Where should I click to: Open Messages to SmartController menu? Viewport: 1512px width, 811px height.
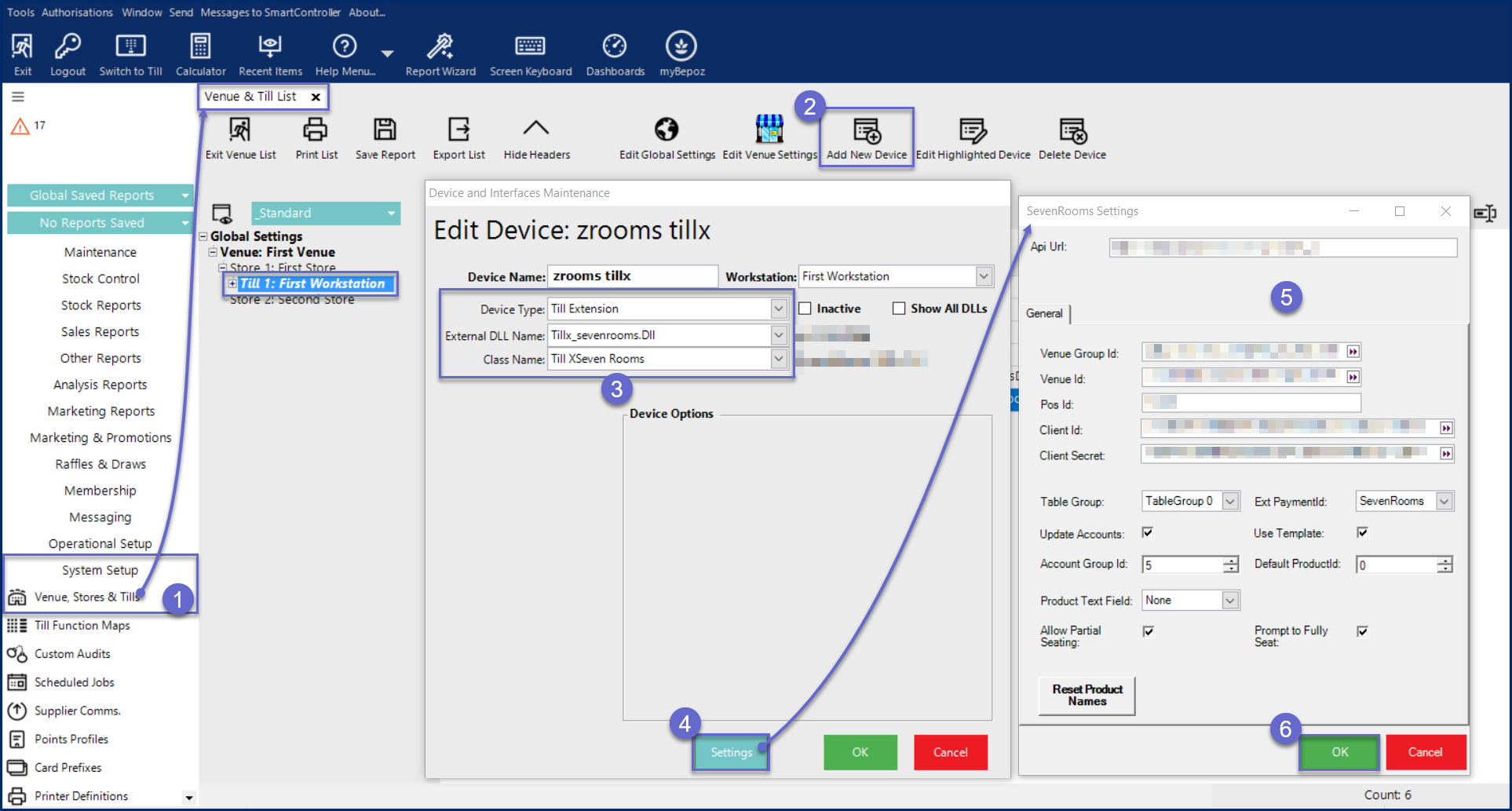coord(270,13)
